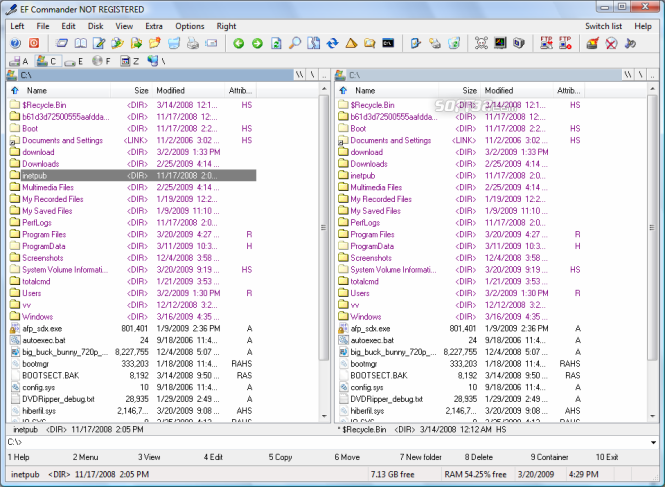Switch to drive Z
Screen dimensions: 665x487
(x=130, y=62)
